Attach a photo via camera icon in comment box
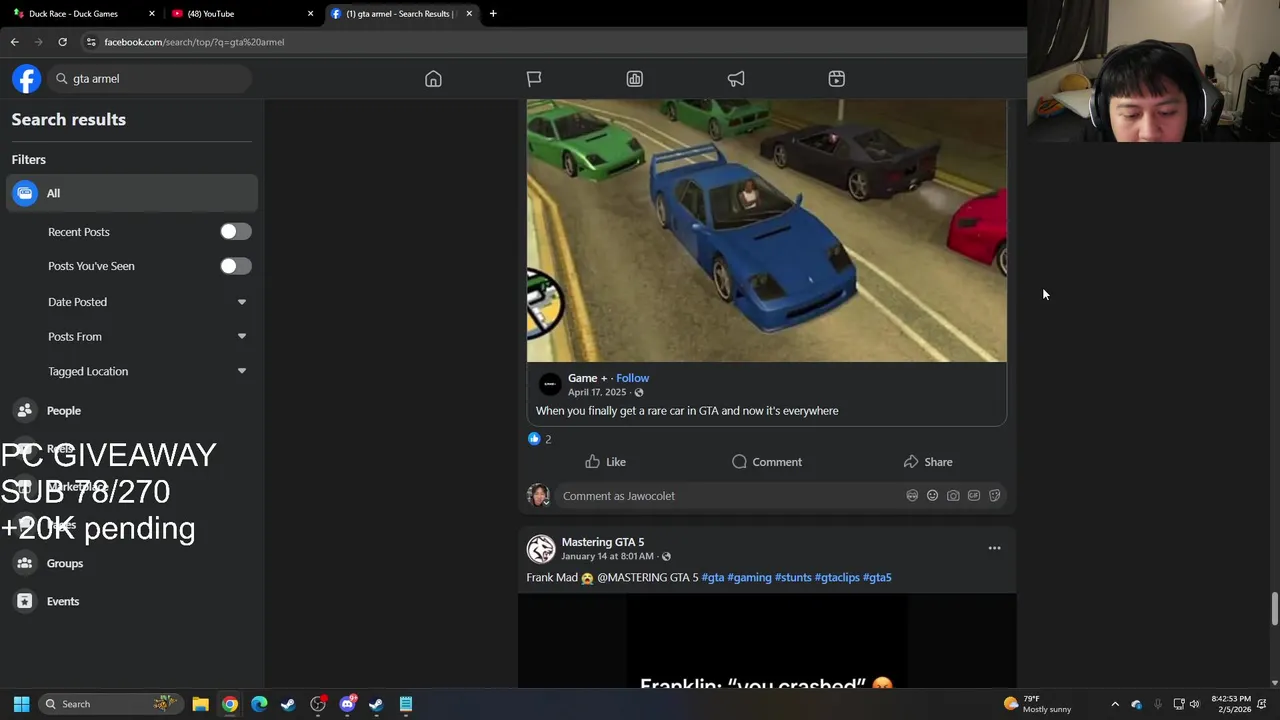 click(x=953, y=495)
